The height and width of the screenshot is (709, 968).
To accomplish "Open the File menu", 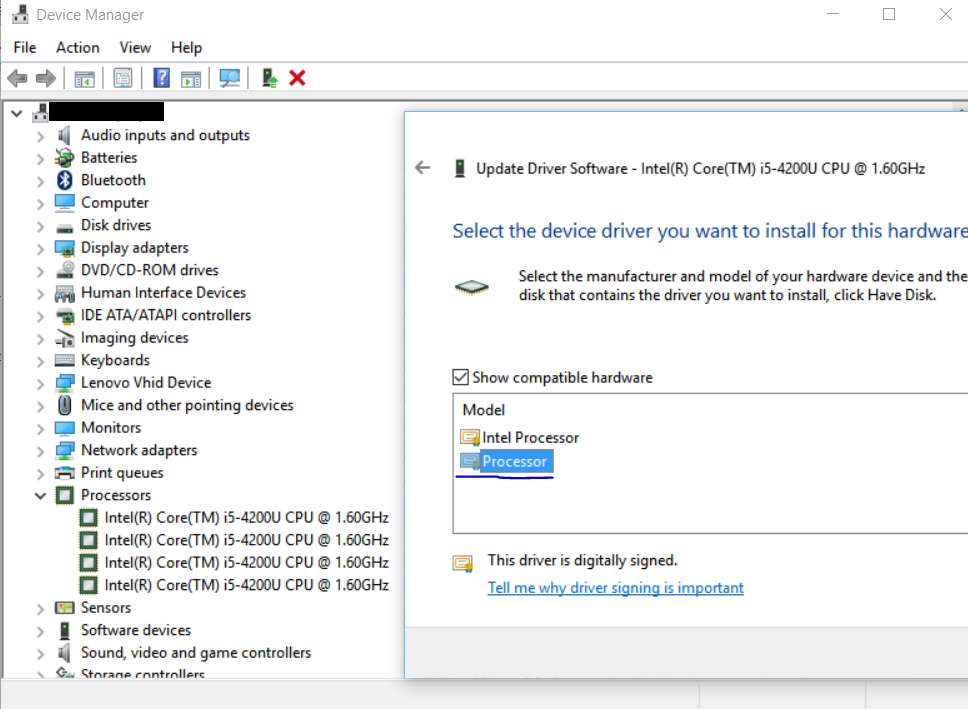I will [x=25, y=48].
